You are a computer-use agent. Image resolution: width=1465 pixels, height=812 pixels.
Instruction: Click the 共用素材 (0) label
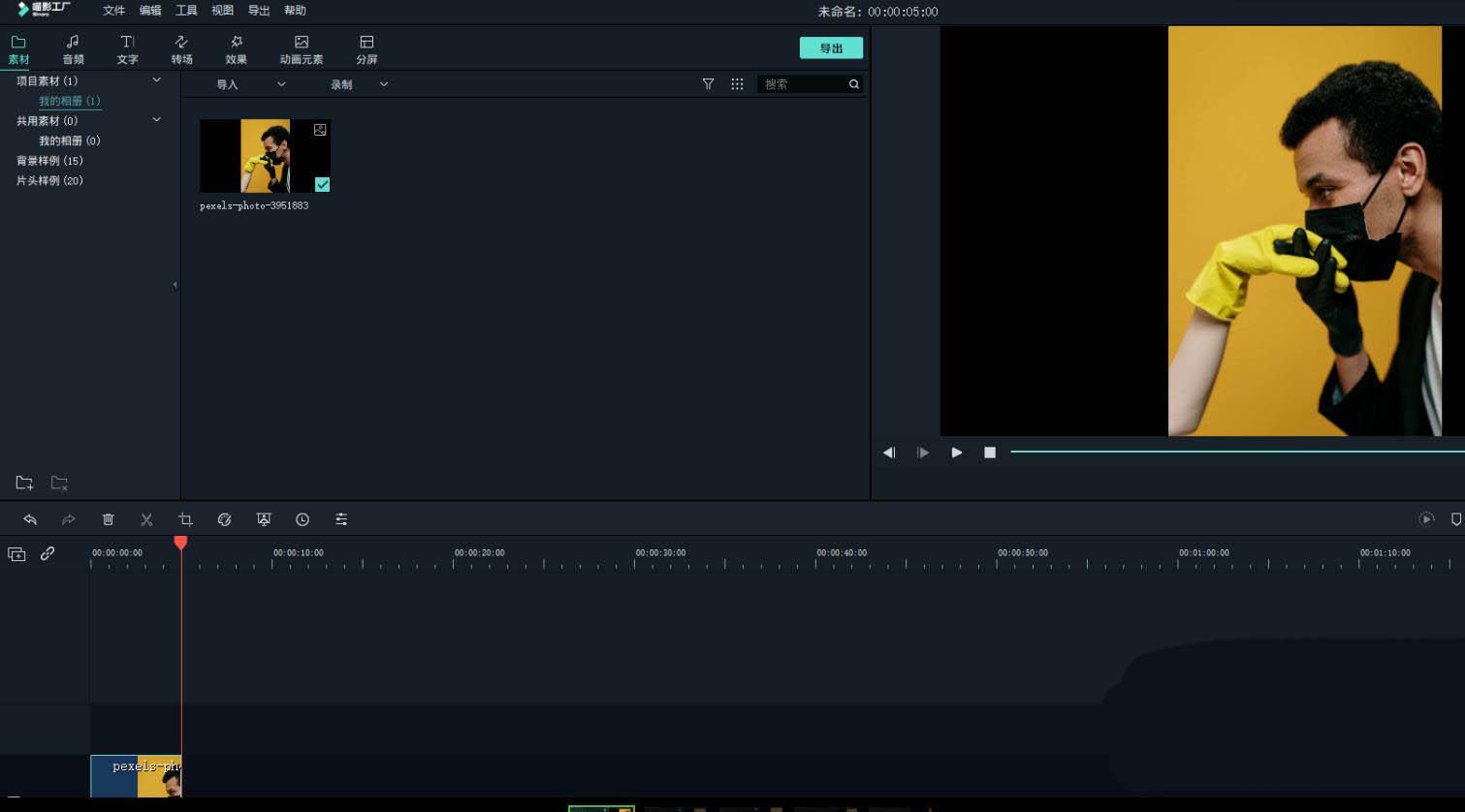(47, 121)
